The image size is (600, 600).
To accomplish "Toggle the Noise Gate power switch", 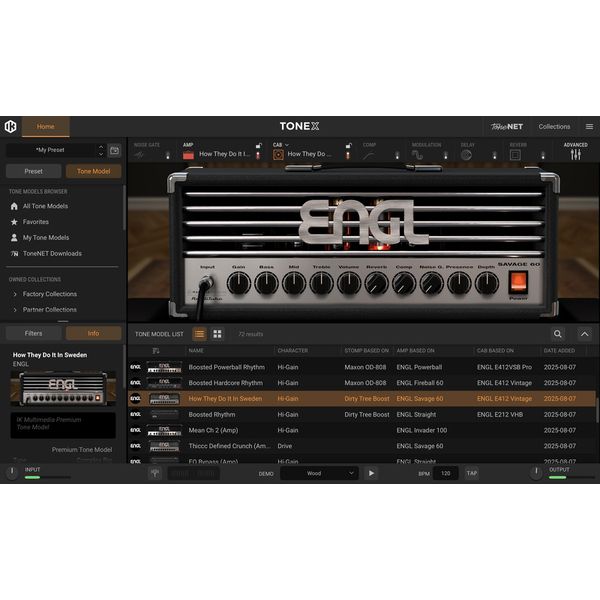I will pos(168,155).
